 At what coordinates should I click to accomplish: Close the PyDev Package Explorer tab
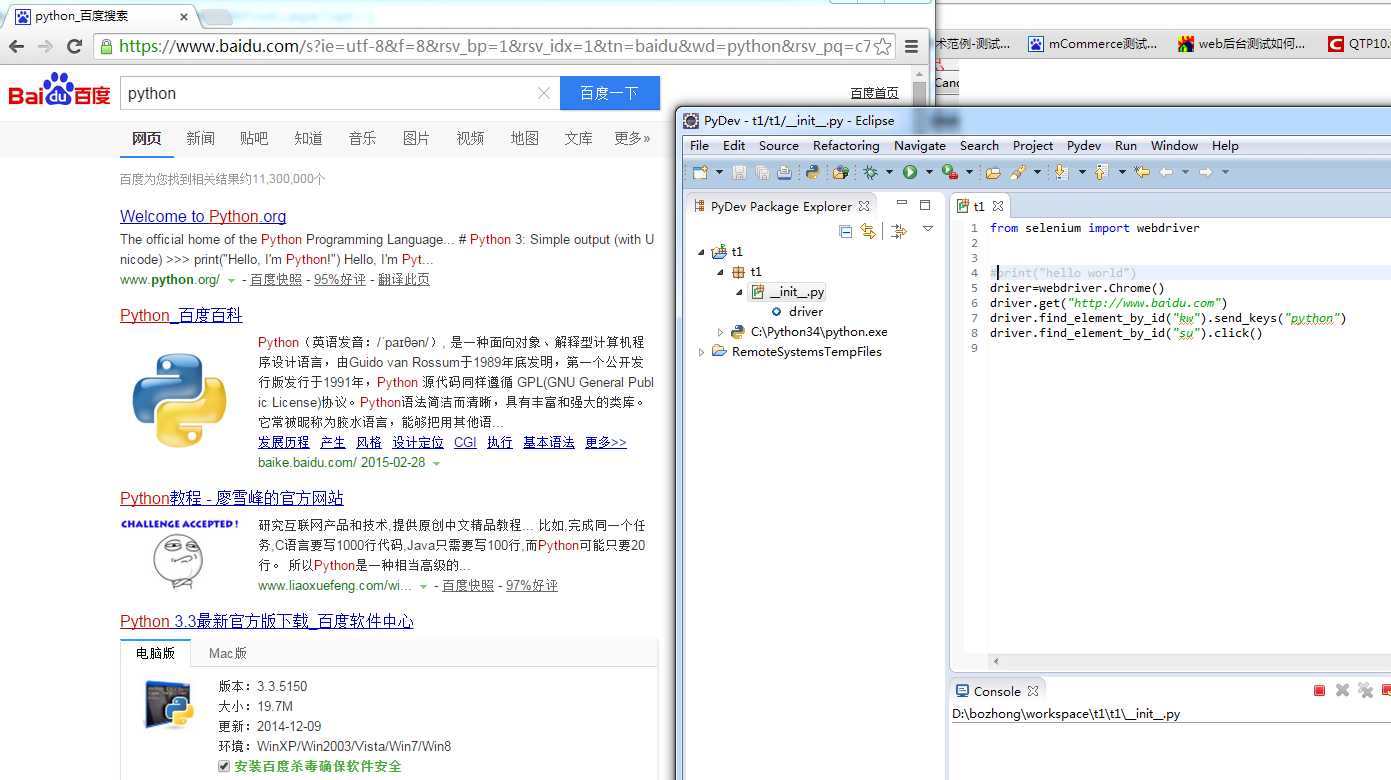pos(864,206)
